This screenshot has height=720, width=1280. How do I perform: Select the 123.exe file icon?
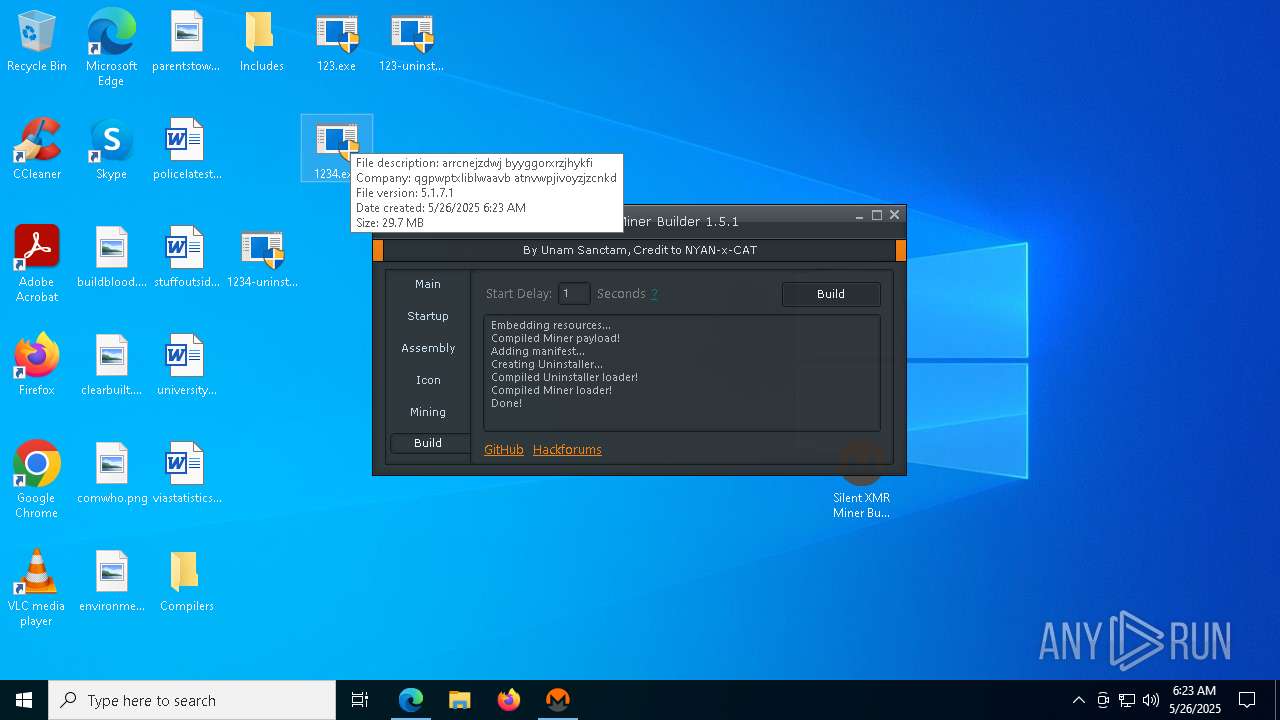pyautogui.click(x=336, y=42)
